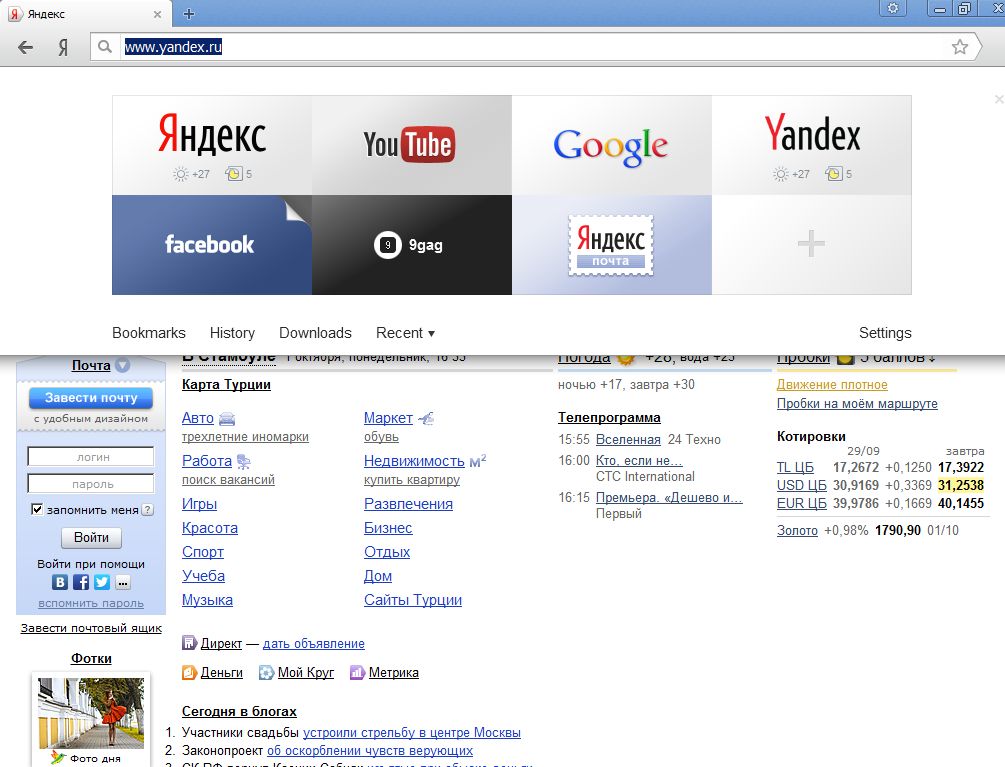Focus the логин input field
This screenshot has width=1005, height=767.
point(90,457)
